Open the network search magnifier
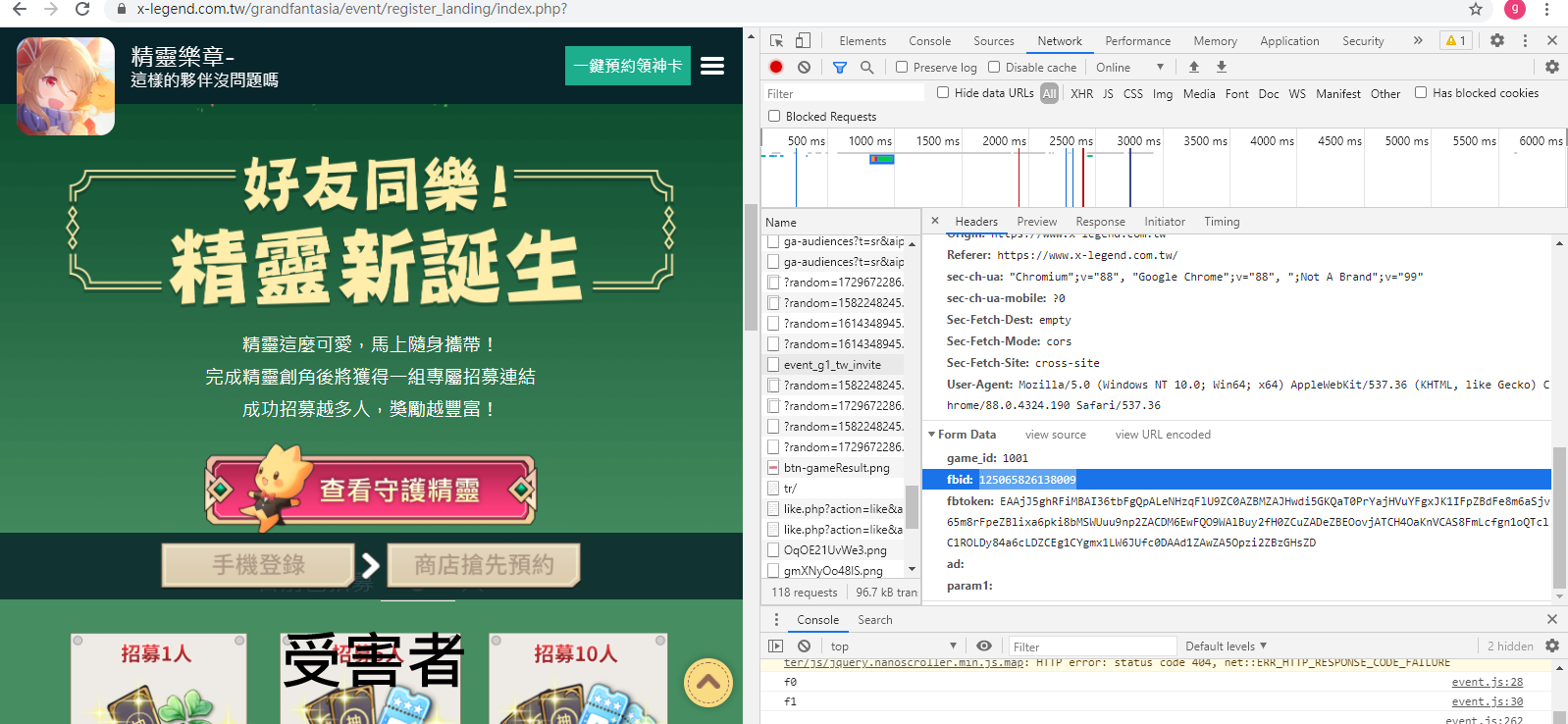Viewport: 1568px width, 724px height. click(x=866, y=67)
